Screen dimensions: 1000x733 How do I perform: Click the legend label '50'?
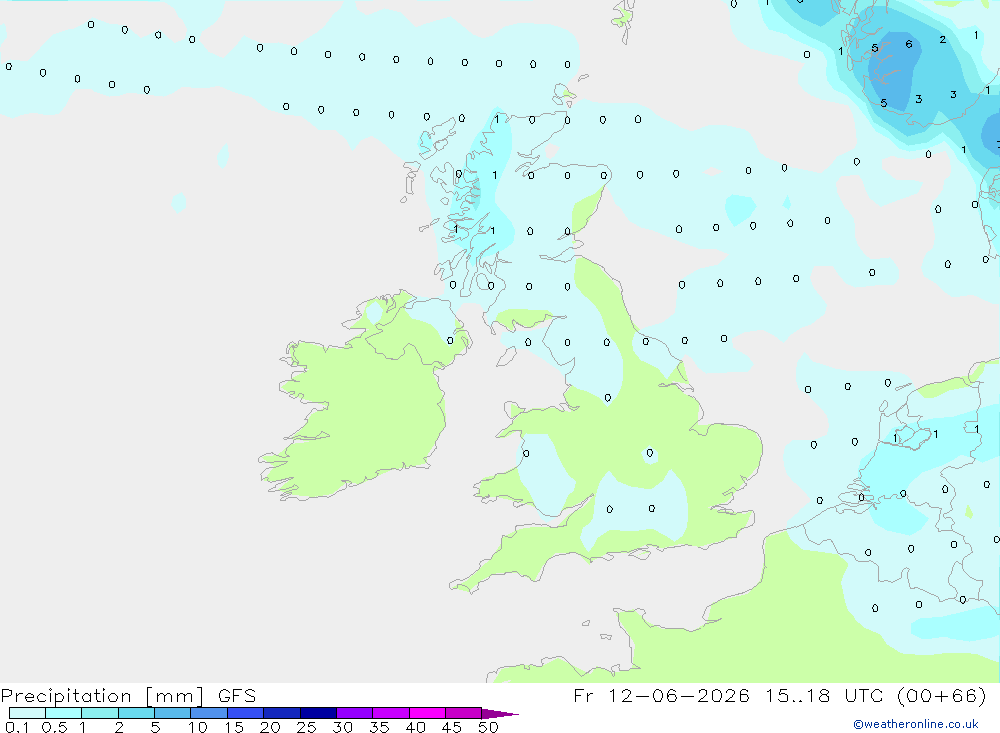(x=488, y=727)
